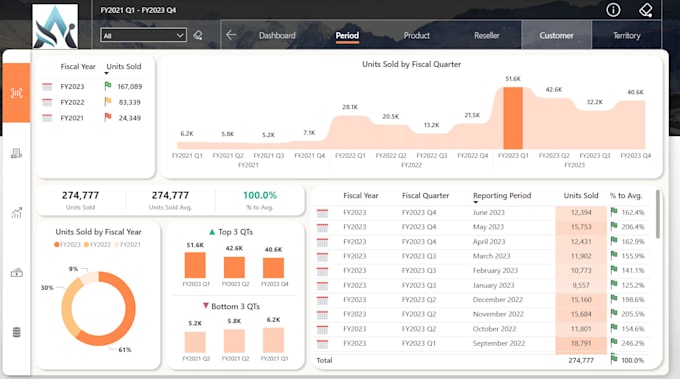
Task: Select the orange barcode sidebar icon
Action: (16, 93)
